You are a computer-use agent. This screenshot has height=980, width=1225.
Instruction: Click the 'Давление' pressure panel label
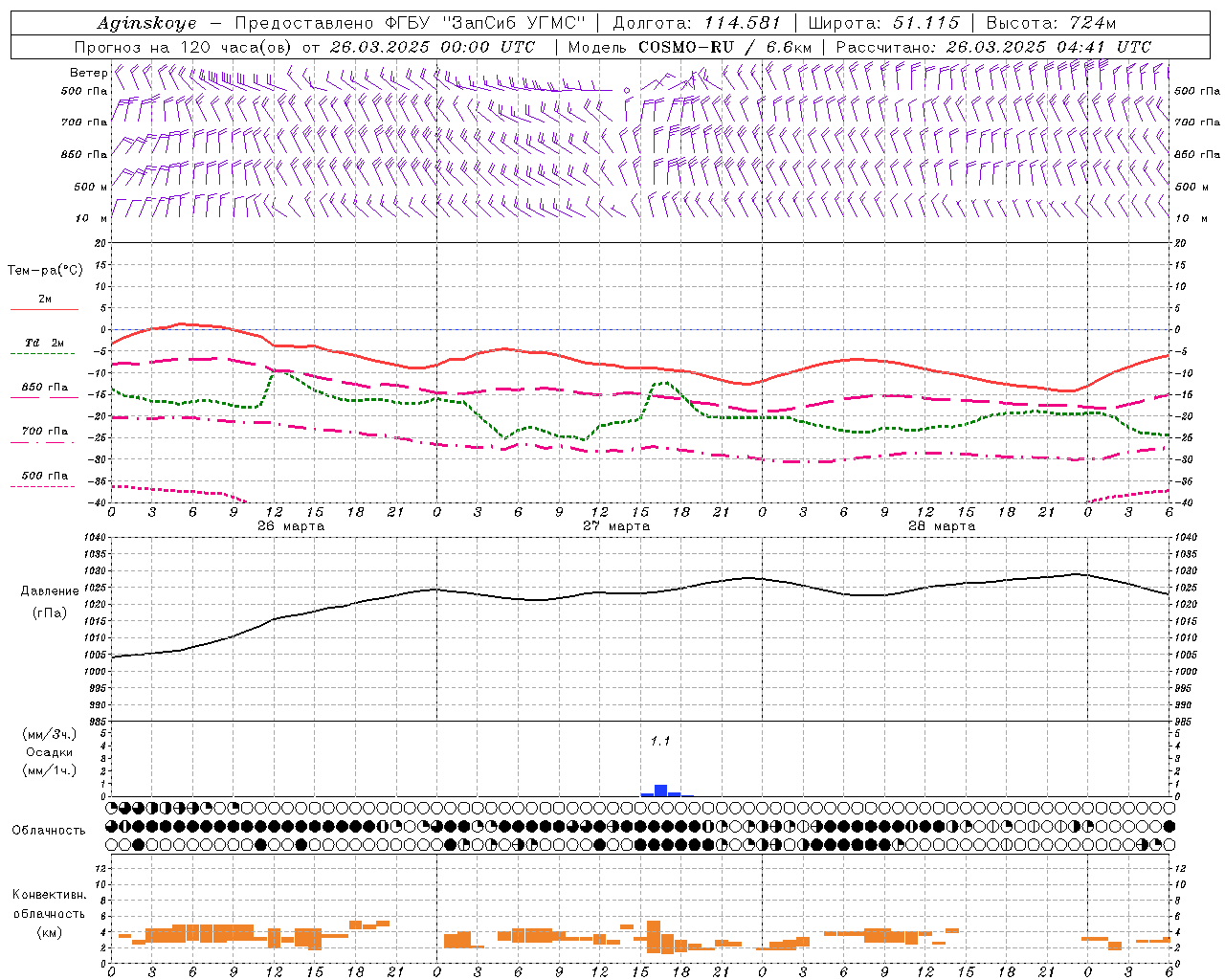(x=50, y=591)
